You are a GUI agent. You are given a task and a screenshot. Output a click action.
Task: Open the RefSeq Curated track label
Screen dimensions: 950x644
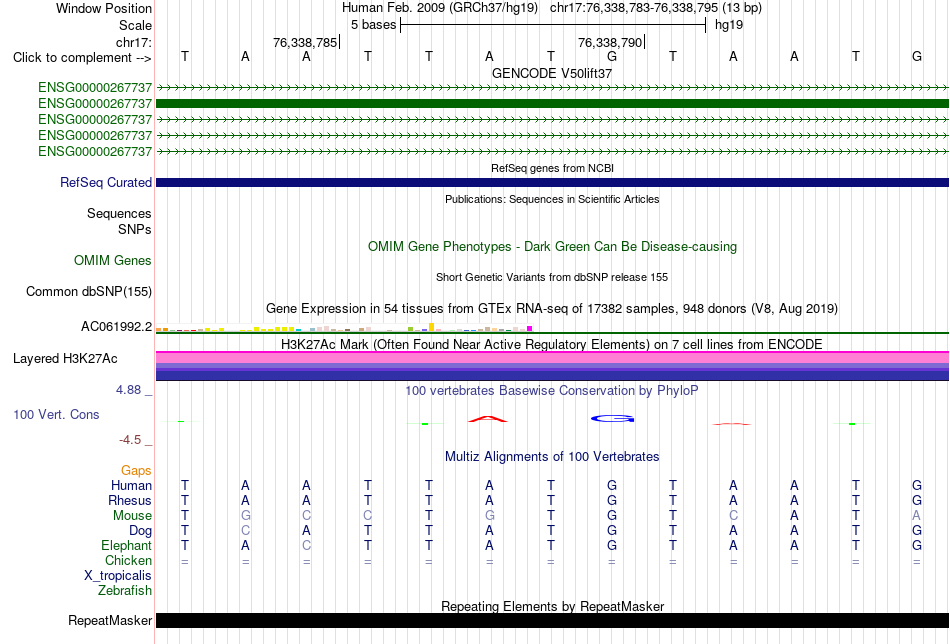click(106, 182)
